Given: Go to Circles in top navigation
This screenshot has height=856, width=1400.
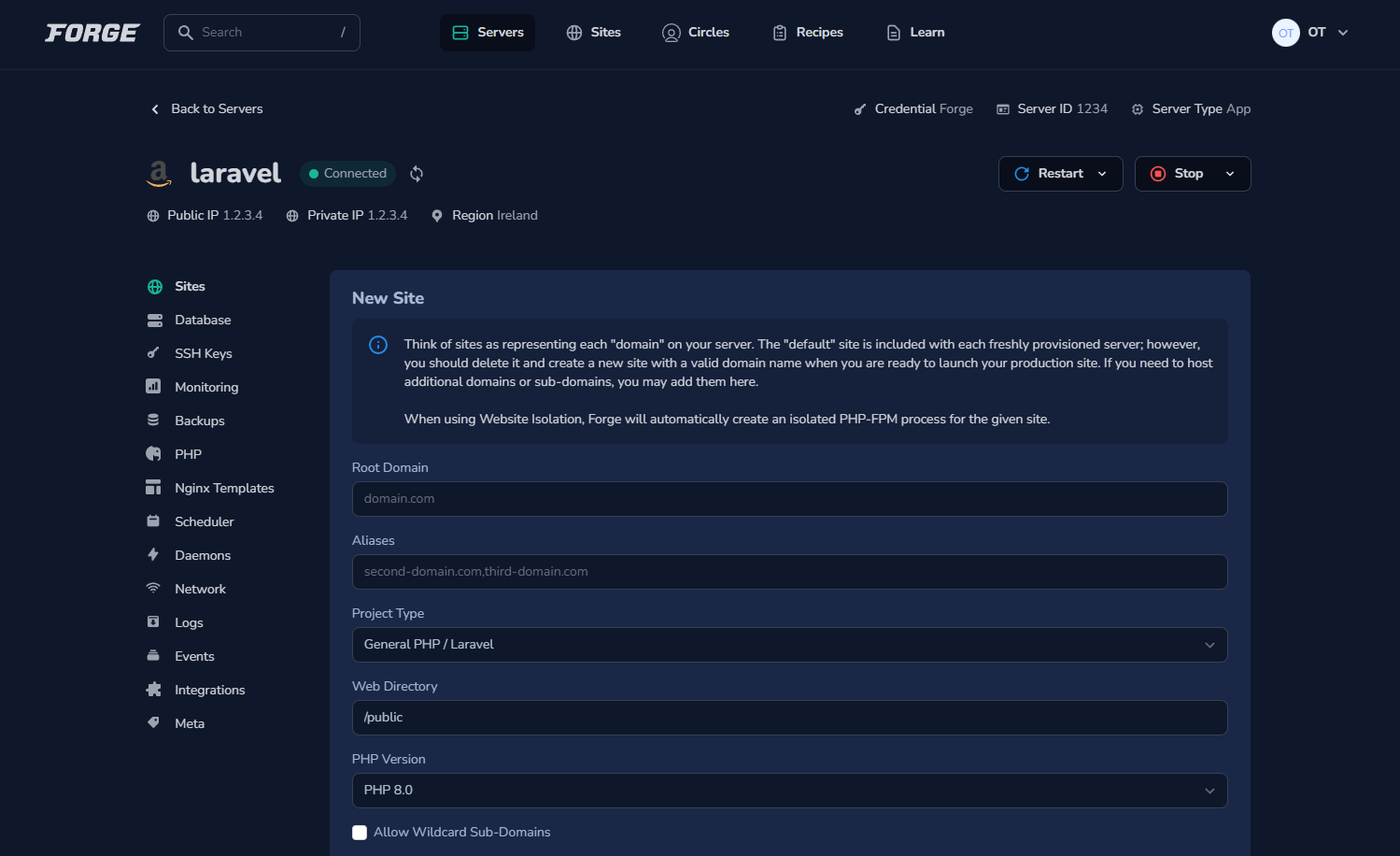Looking at the screenshot, I should tap(696, 33).
